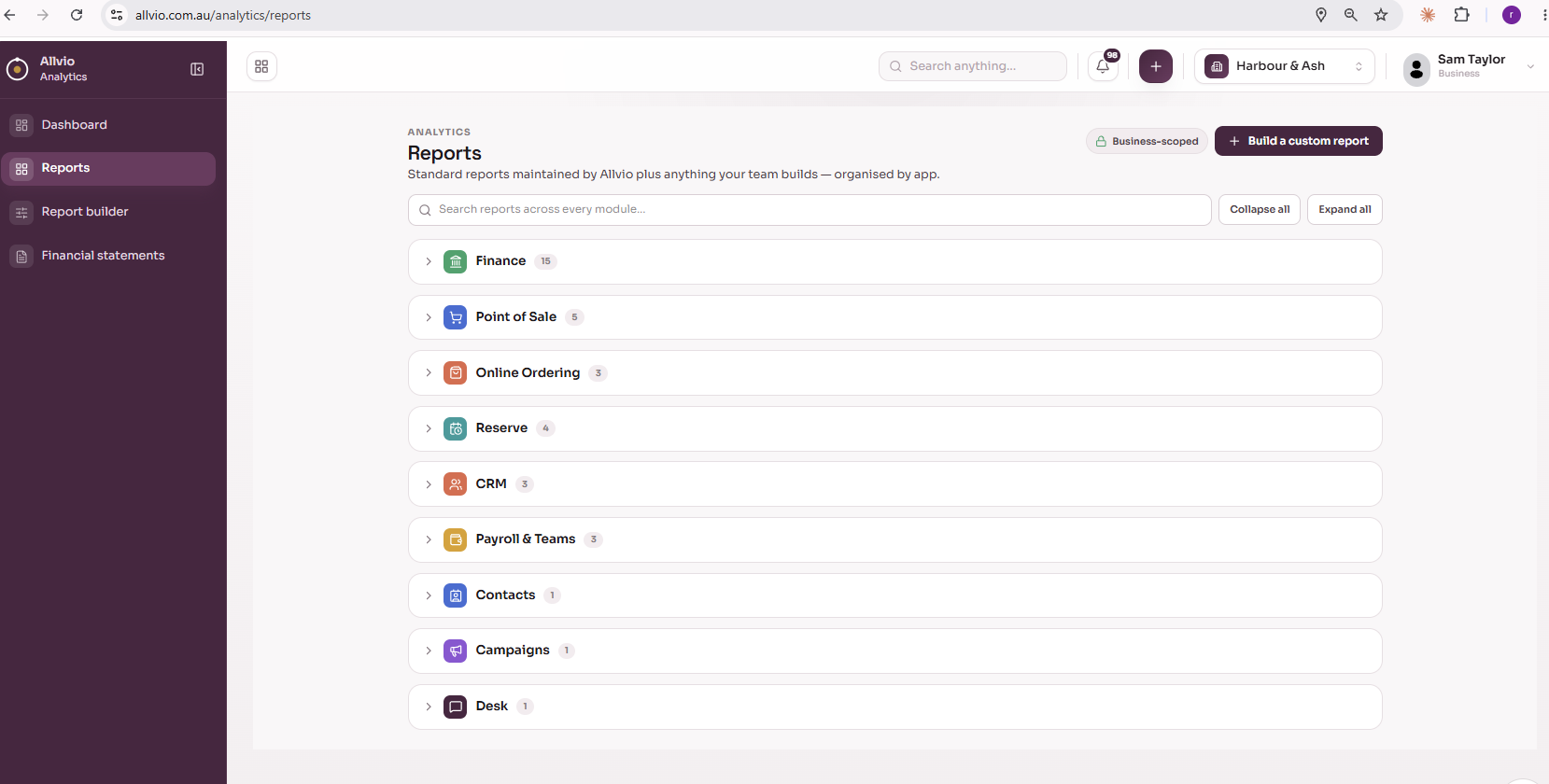Expand the Reserve section chevron
The image size is (1549, 784).
pyautogui.click(x=429, y=428)
